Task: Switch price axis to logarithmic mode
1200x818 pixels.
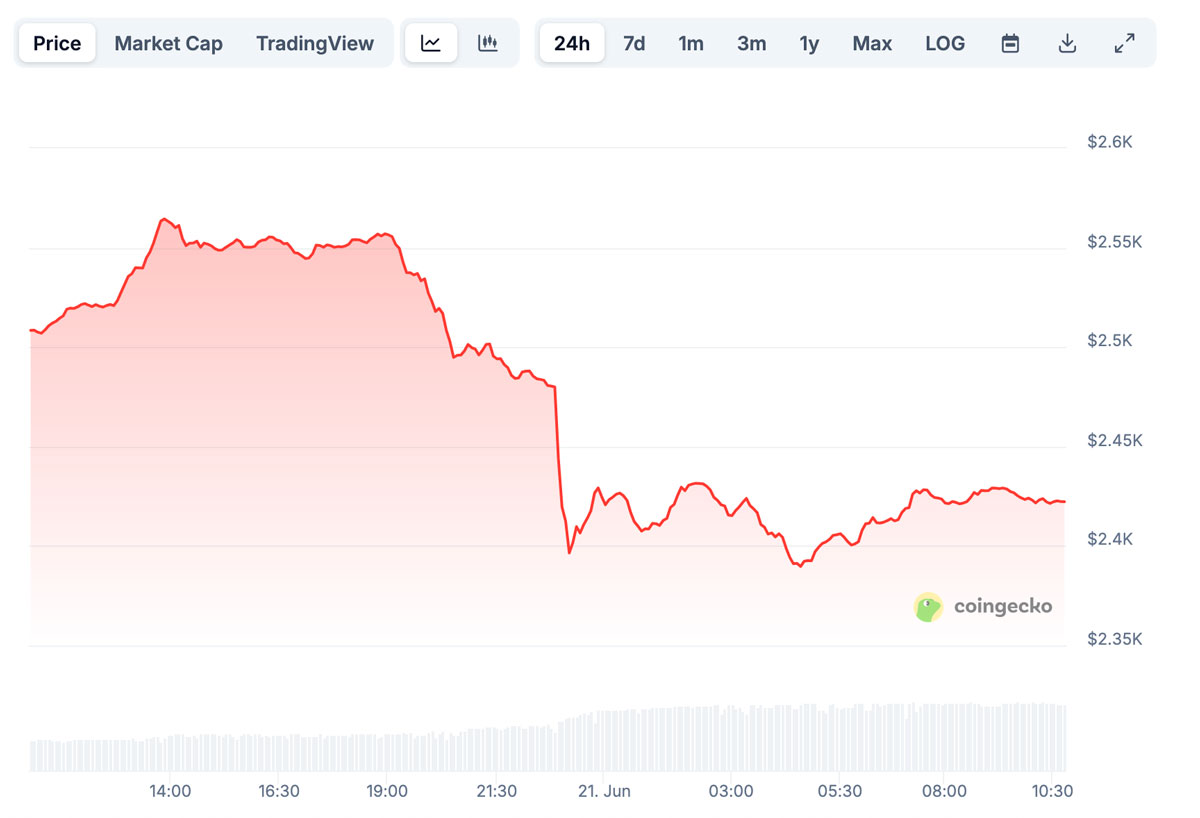Action: tap(945, 43)
